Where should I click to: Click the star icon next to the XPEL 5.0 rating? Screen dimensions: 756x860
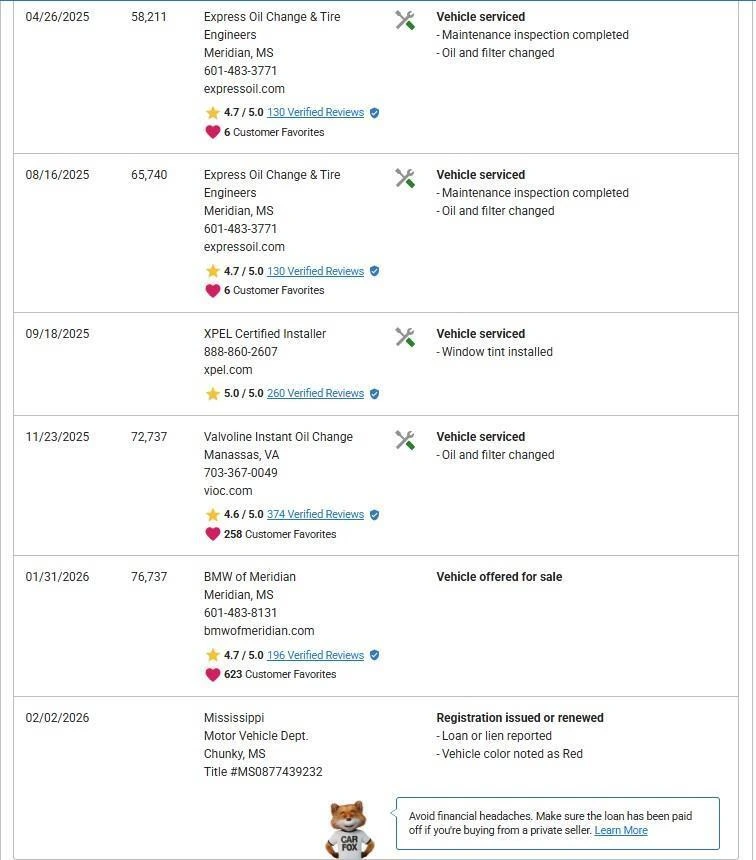[212, 394]
